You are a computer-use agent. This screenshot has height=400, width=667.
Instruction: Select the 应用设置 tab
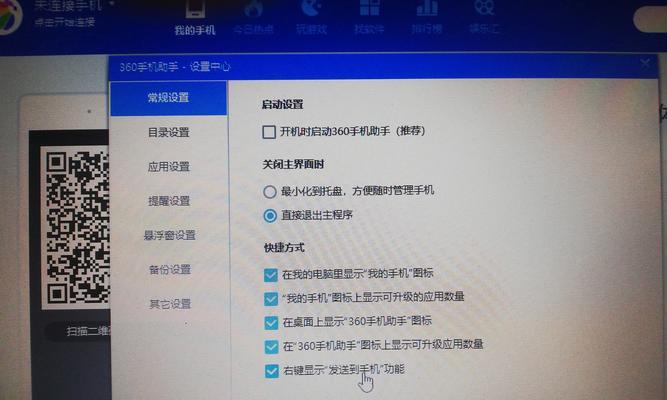[x=168, y=167]
